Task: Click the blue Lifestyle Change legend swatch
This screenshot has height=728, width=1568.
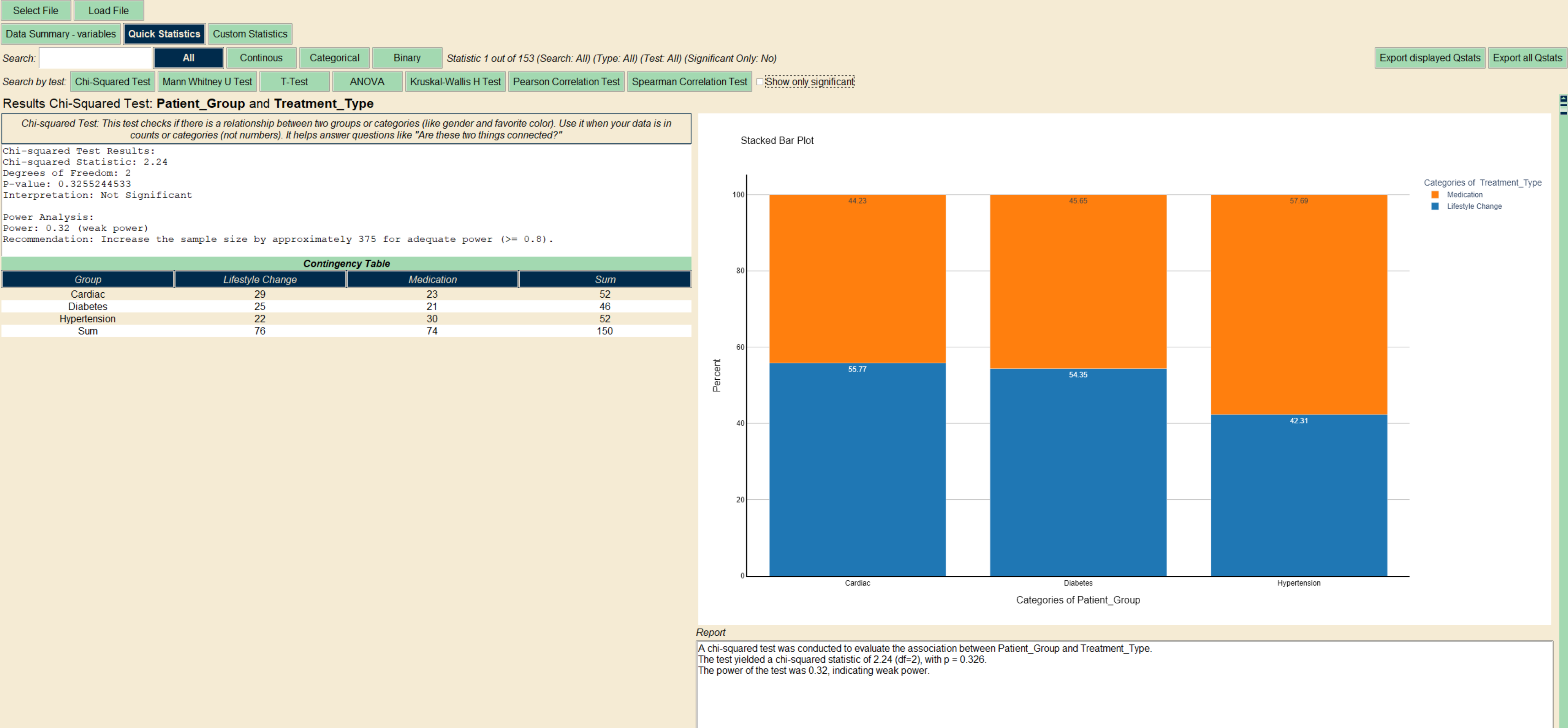Action: (x=1435, y=206)
